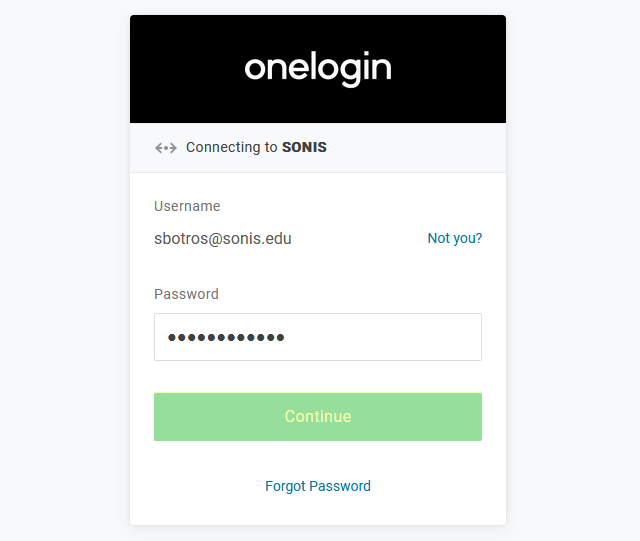The height and width of the screenshot is (541, 640).
Task: Click the connecting arrows icon
Action: 165,148
